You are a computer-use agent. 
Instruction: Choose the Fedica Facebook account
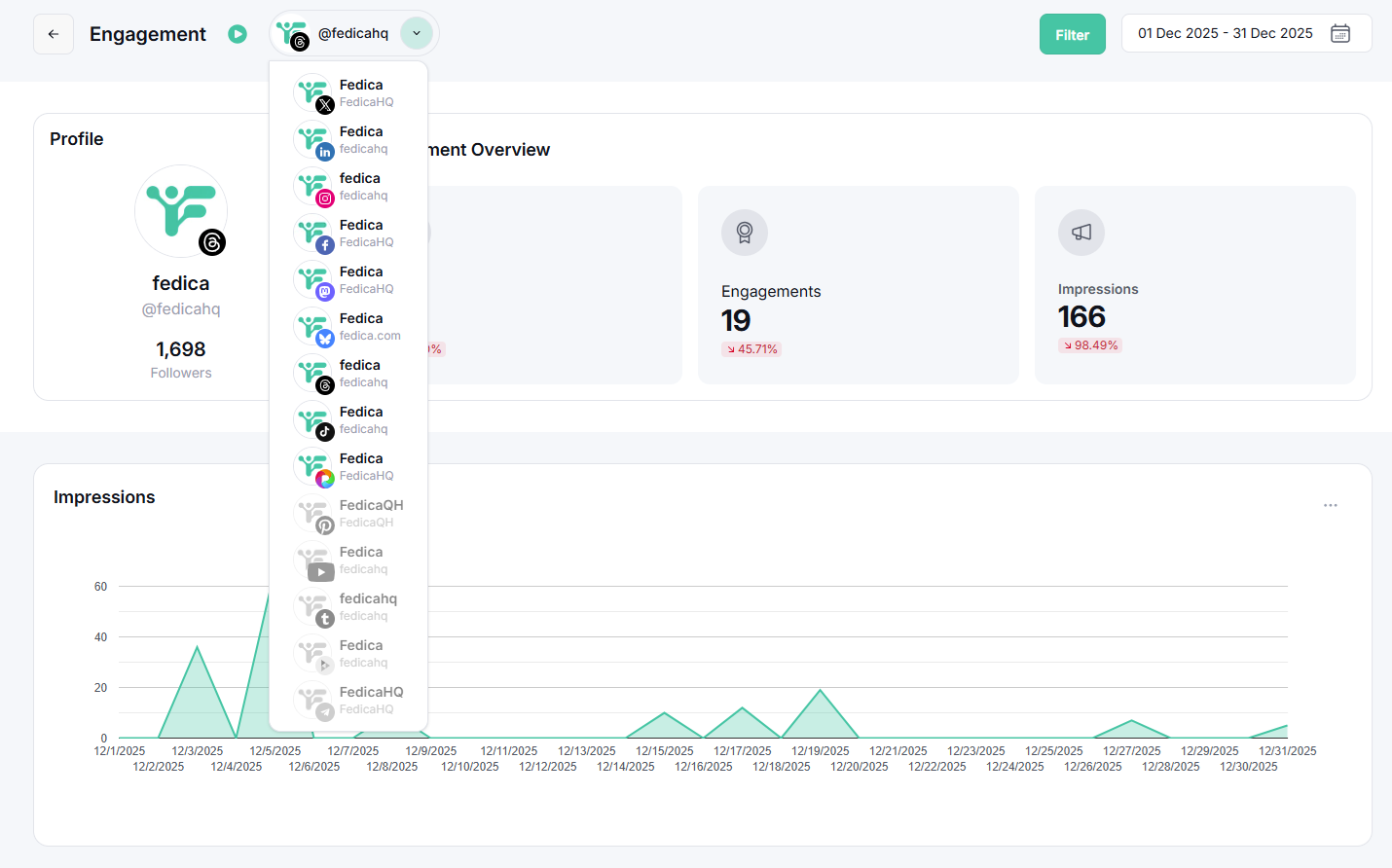[x=348, y=234]
